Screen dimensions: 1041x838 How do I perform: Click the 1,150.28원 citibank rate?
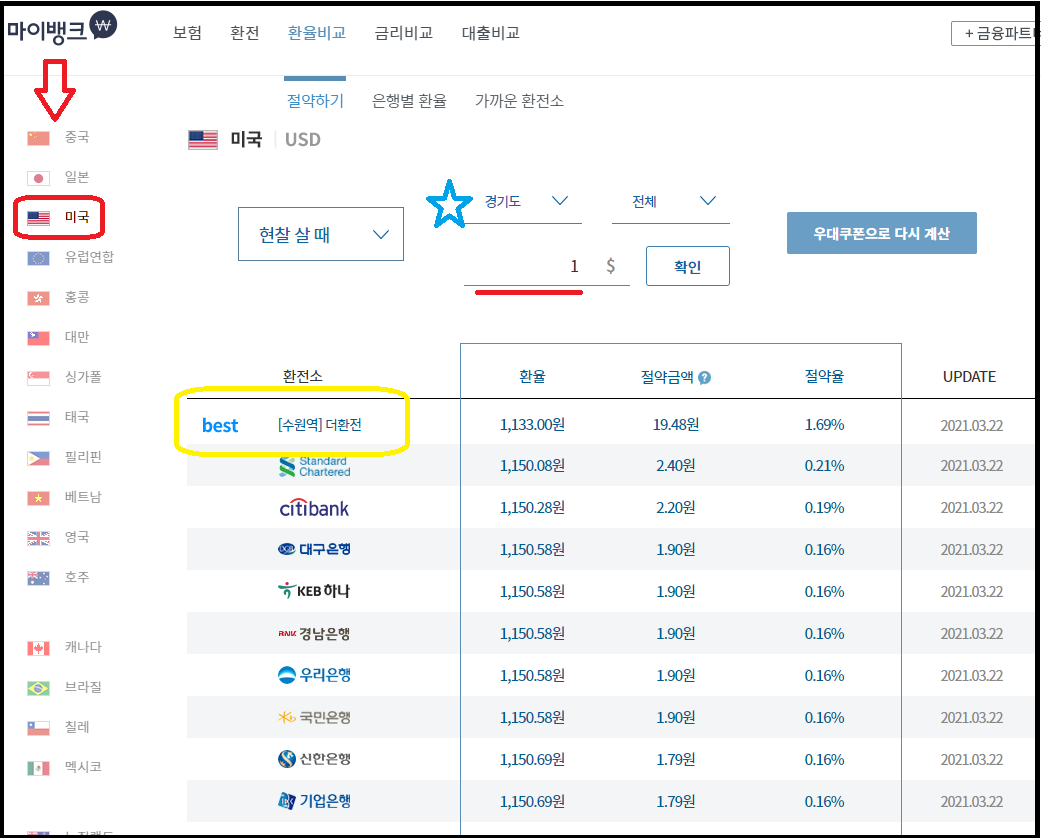(532, 508)
